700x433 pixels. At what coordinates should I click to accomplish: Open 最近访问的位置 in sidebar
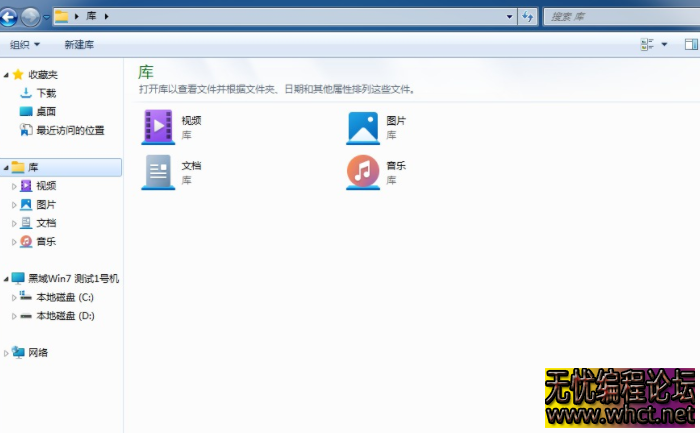70,130
